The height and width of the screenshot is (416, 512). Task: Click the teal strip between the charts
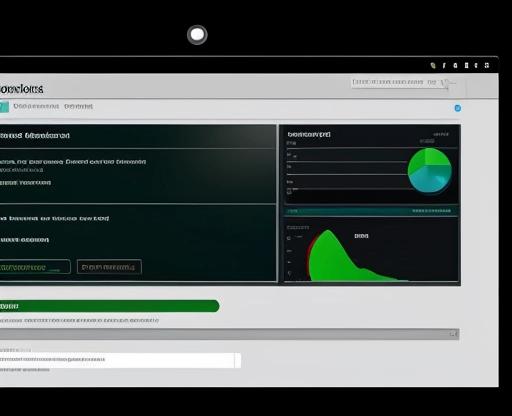coord(371,211)
